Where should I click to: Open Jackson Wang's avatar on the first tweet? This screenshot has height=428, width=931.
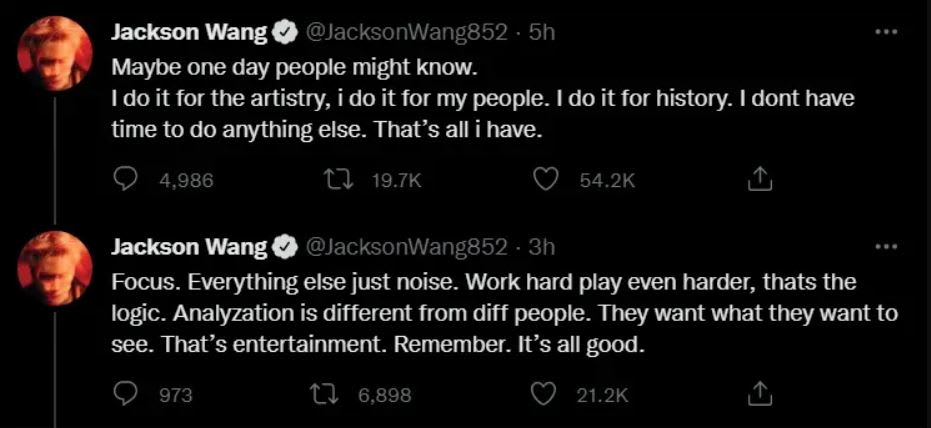55,53
